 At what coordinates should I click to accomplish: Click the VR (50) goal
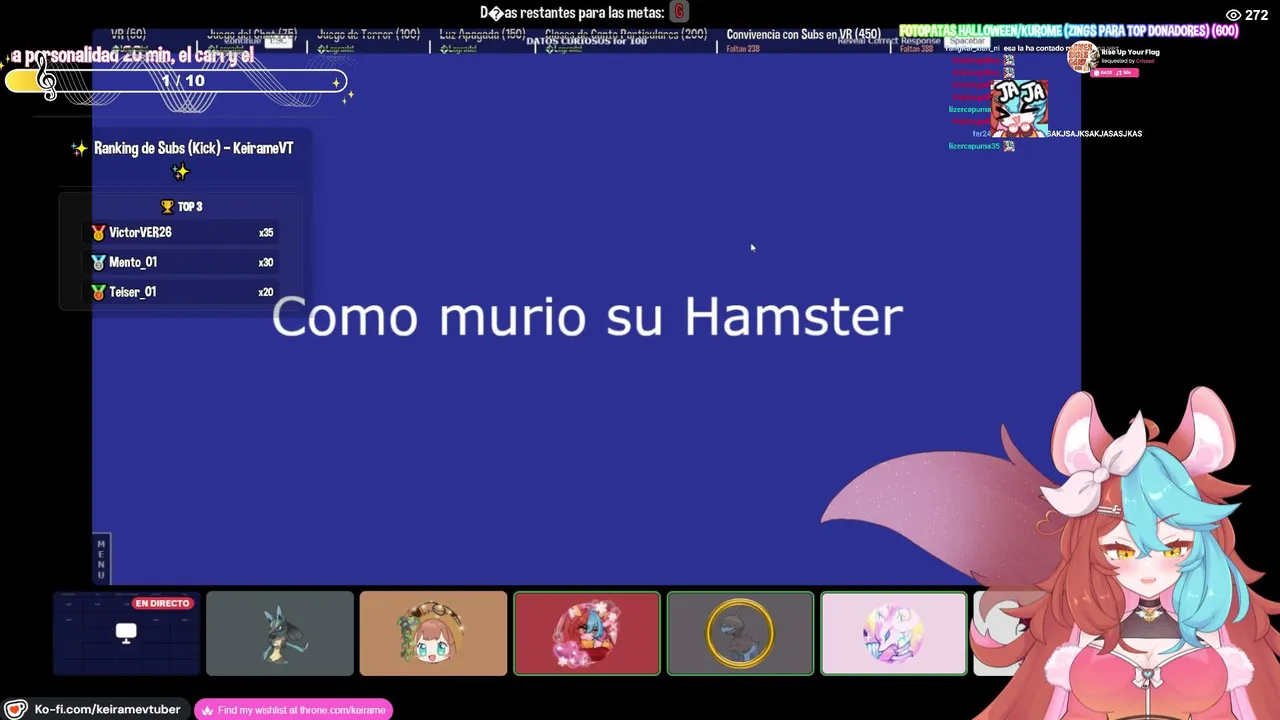coord(128,35)
